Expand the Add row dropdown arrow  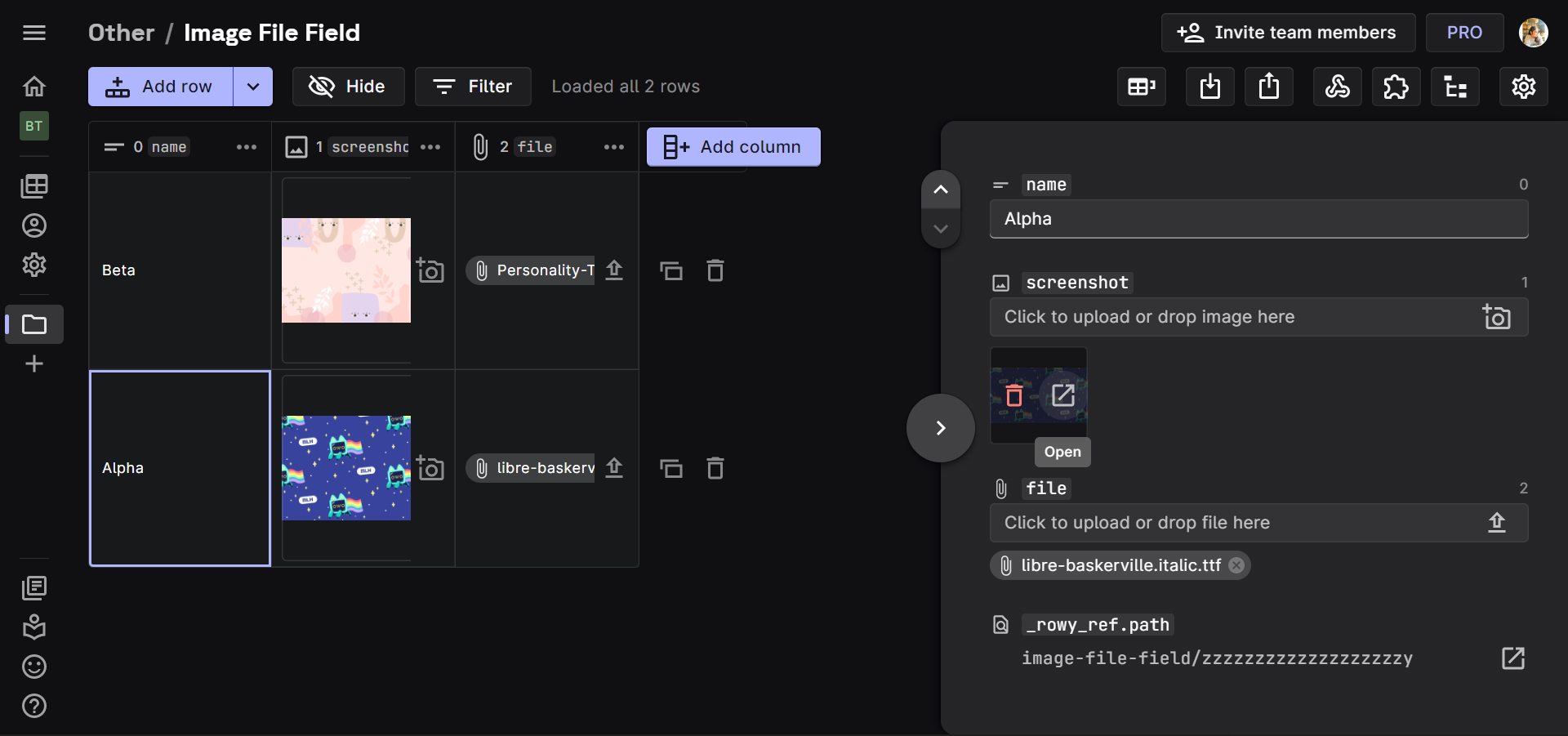(x=253, y=87)
